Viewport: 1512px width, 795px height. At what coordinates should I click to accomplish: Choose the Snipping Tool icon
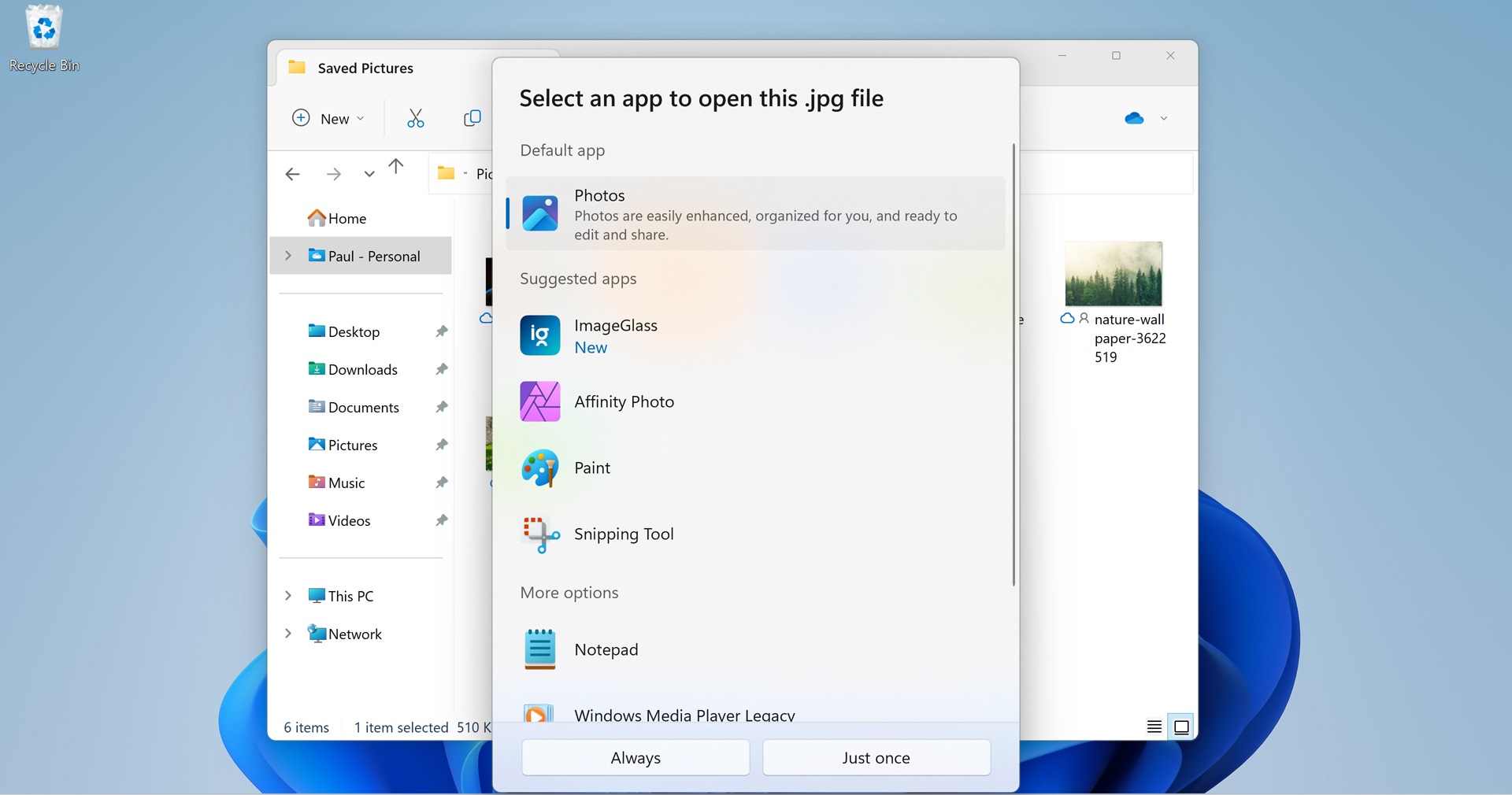click(540, 534)
